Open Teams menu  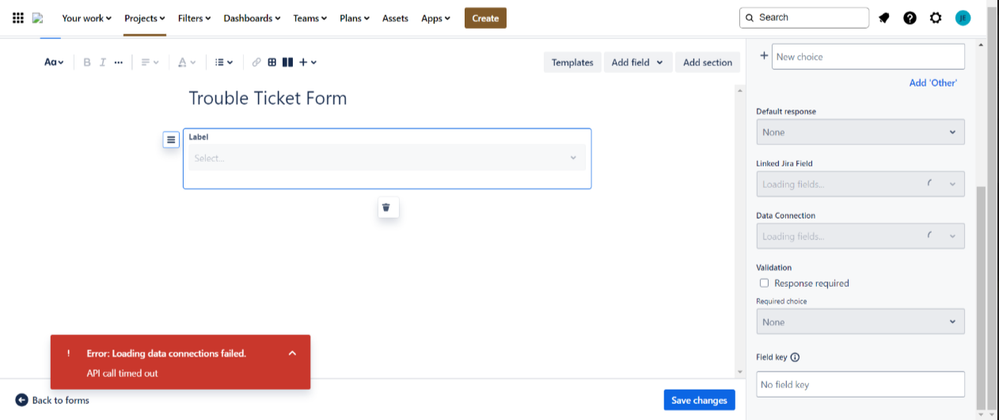(310, 18)
